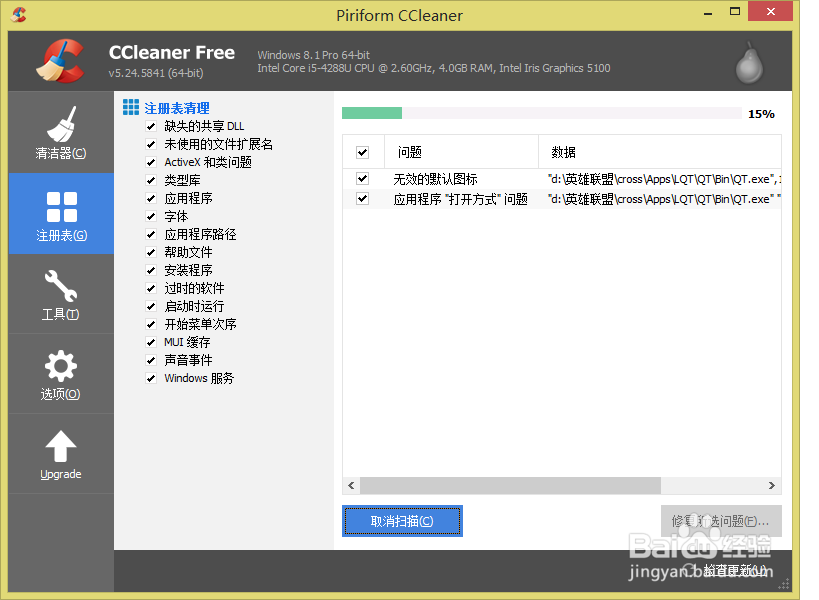This screenshot has height=600, width=819.
Task: Uncheck the 无效的默认图标 result row
Action: 363,178
